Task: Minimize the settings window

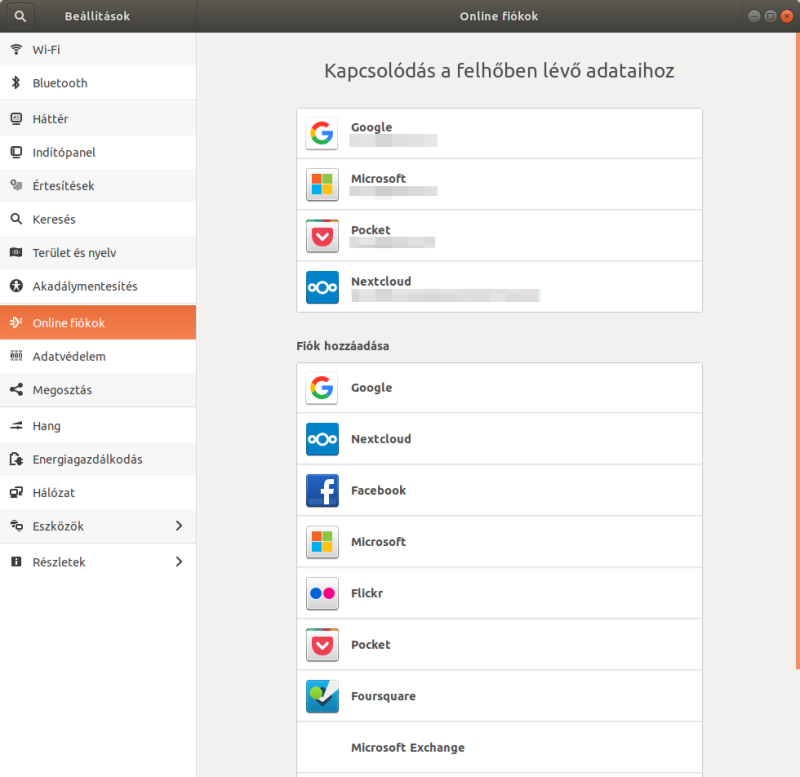Action: tap(754, 16)
